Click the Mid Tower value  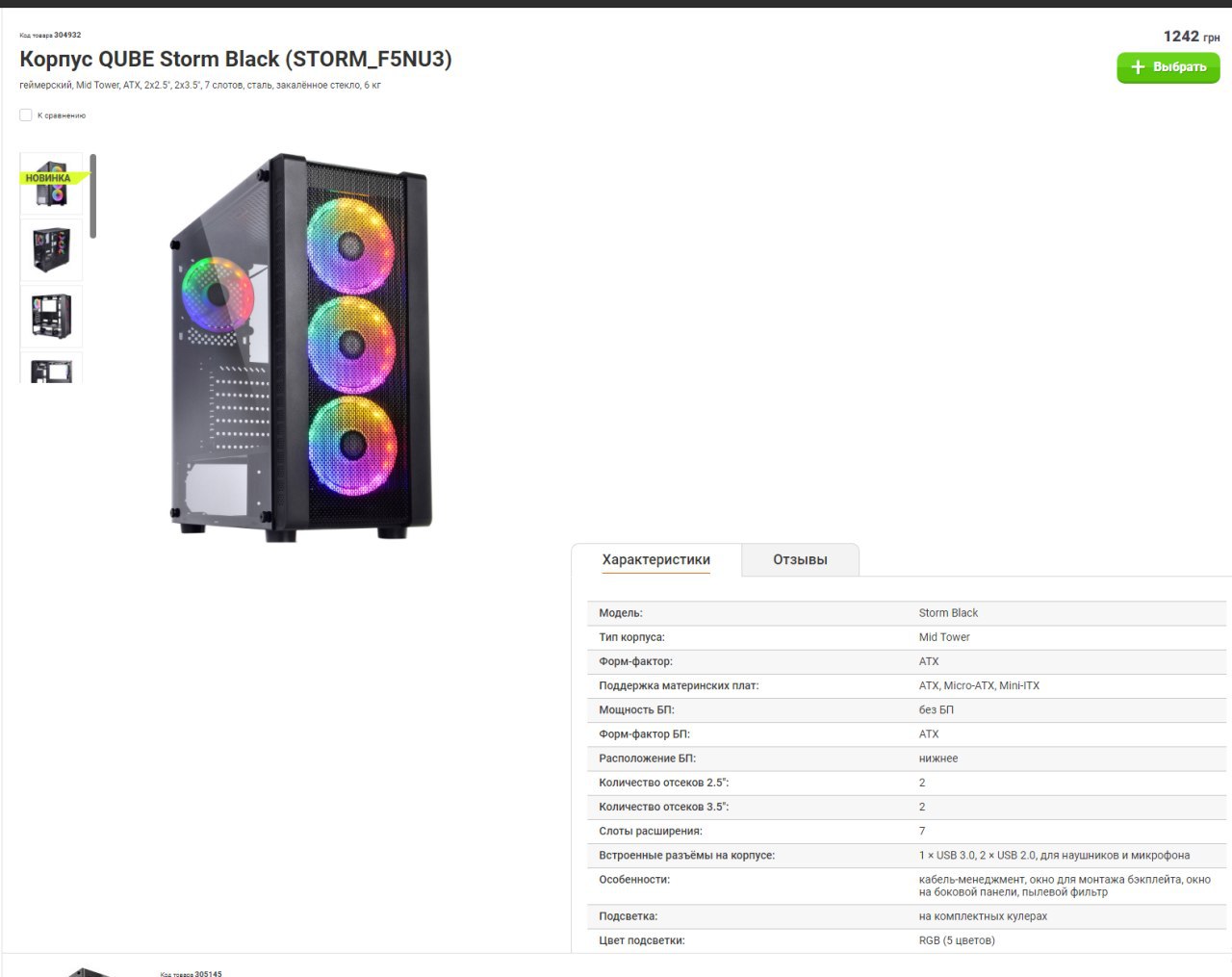tap(944, 637)
